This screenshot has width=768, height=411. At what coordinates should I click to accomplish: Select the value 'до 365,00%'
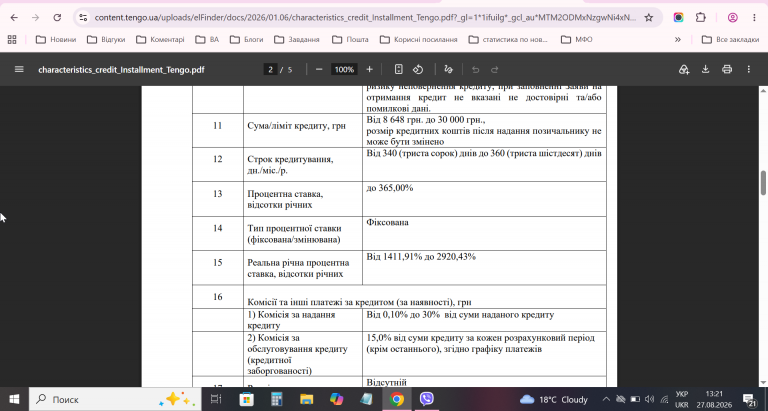click(390, 188)
